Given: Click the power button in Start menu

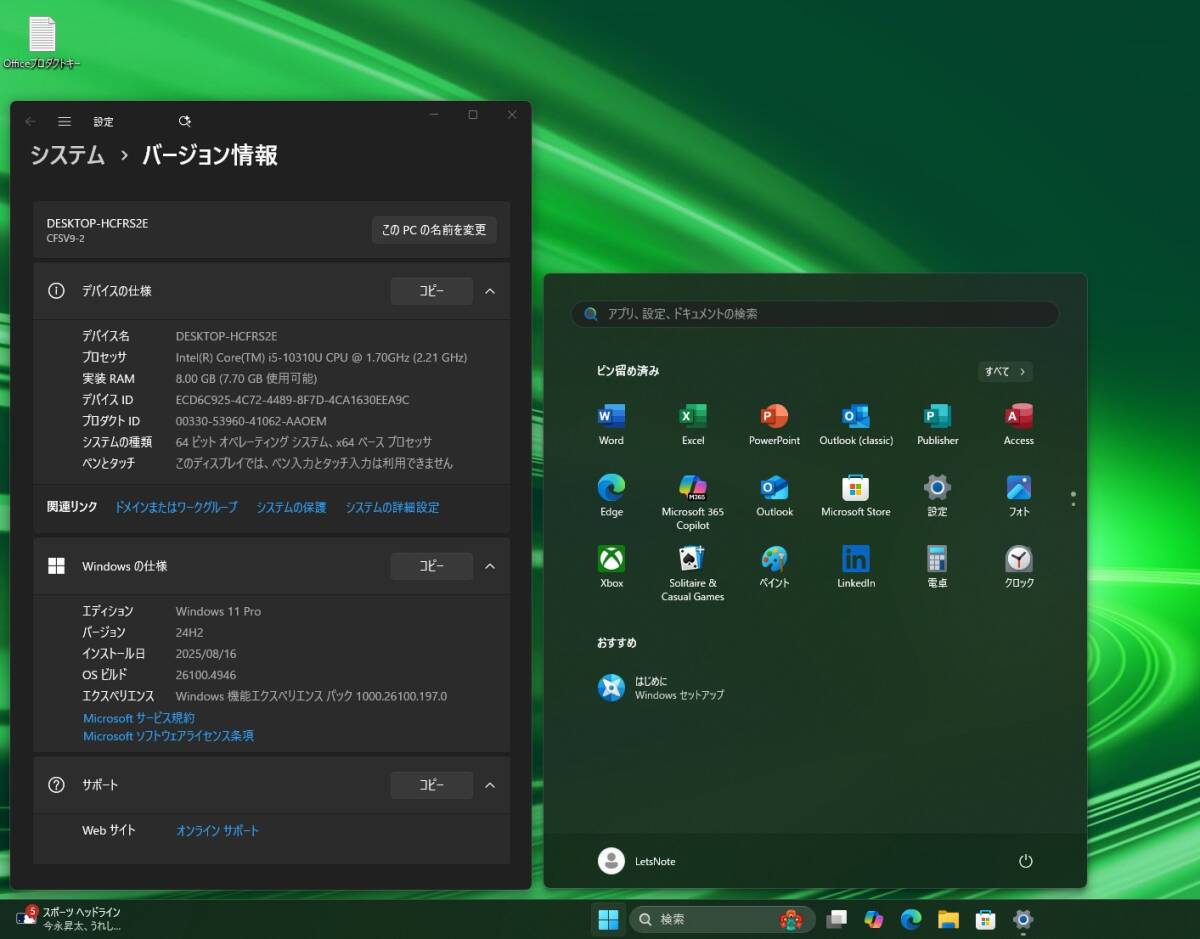Looking at the screenshot, I should click(x=1025, y=861).
